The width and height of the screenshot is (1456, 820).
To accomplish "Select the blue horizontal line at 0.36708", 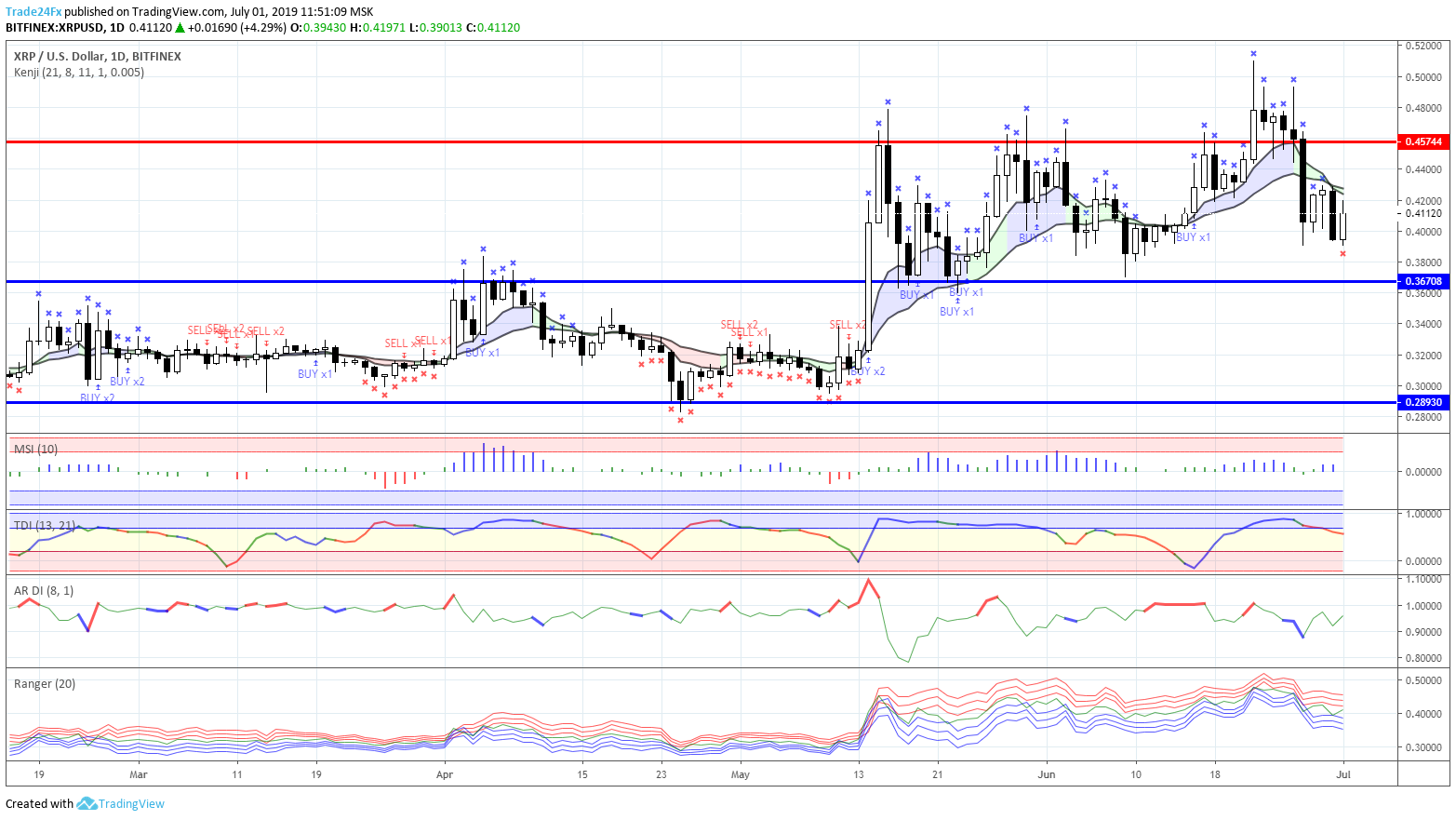I will [x=701, y=281].
